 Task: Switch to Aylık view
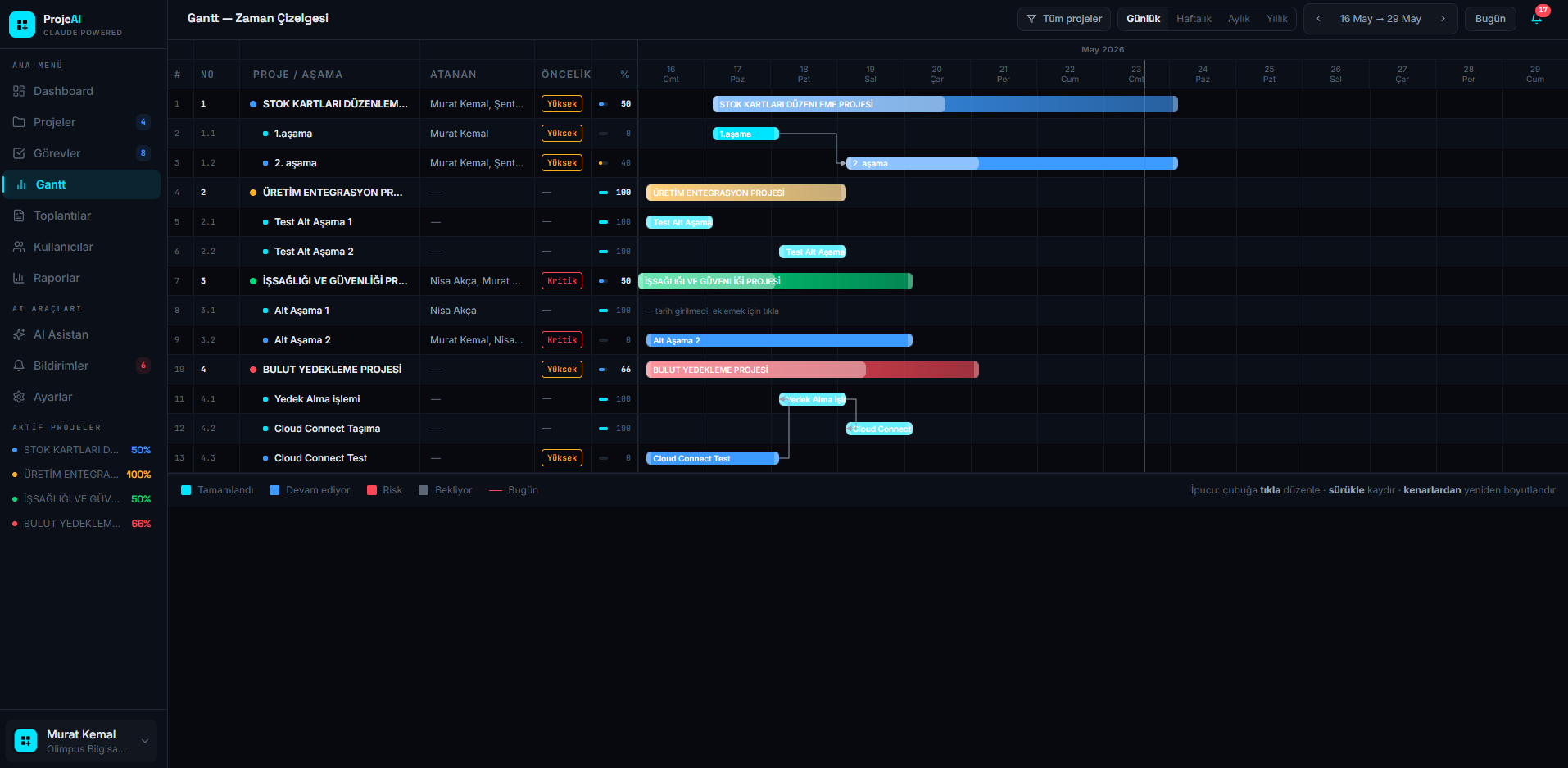pos(1239,18)
